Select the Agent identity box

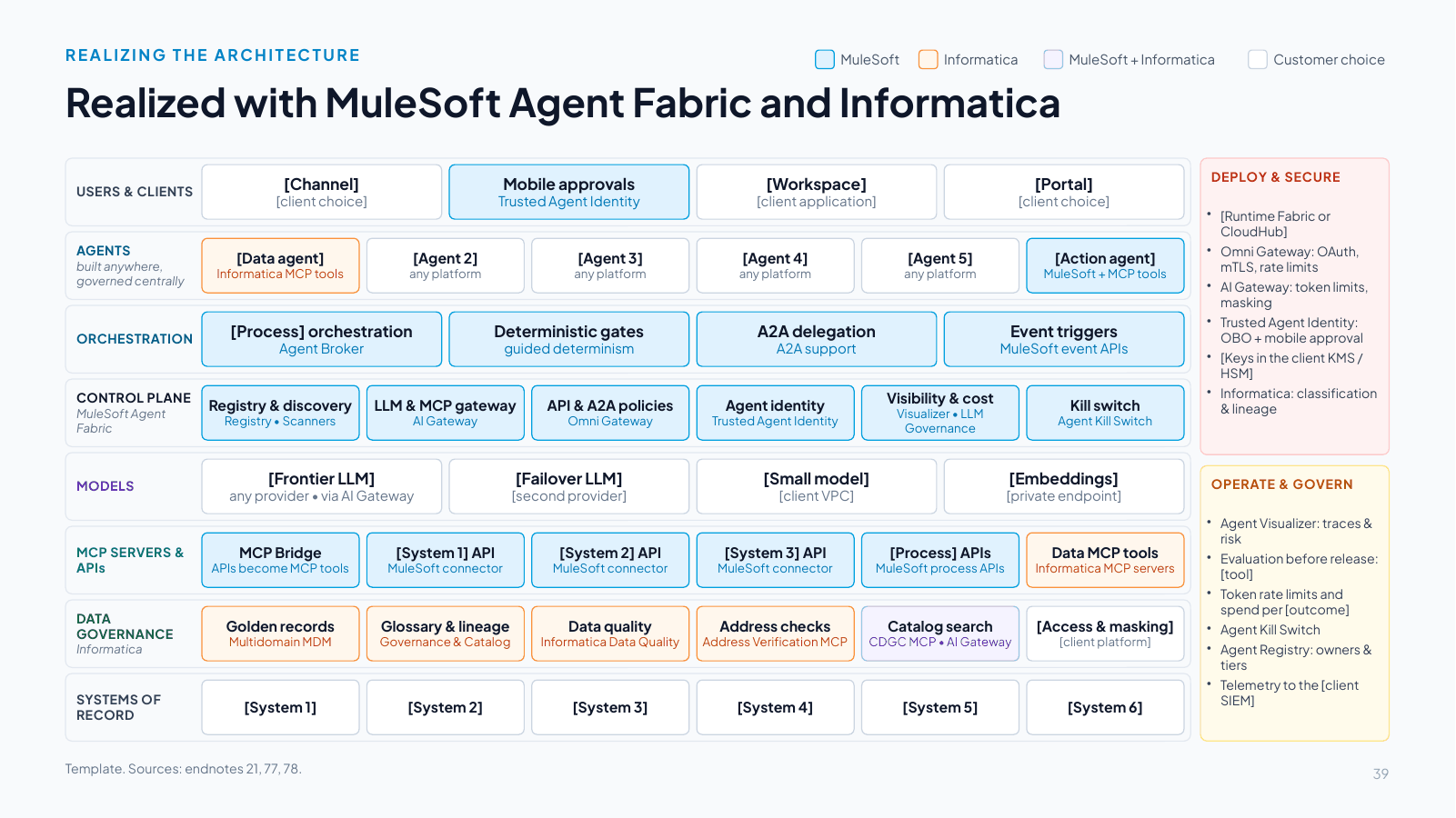[775, 413]
